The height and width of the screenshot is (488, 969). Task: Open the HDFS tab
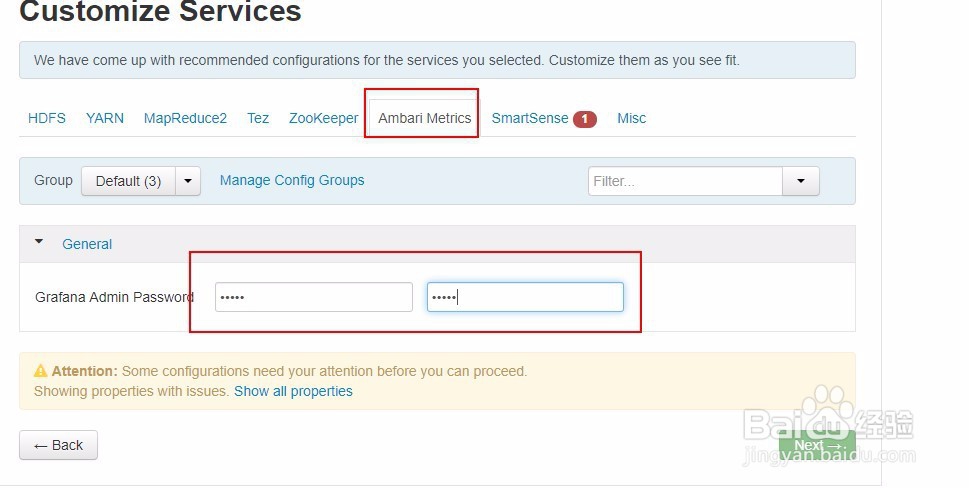47,118
